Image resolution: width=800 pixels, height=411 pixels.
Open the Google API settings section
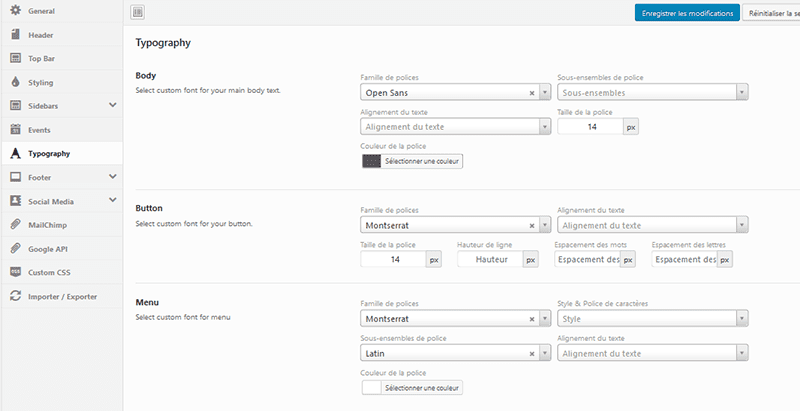pyautogui.click(x=62, y=248)
